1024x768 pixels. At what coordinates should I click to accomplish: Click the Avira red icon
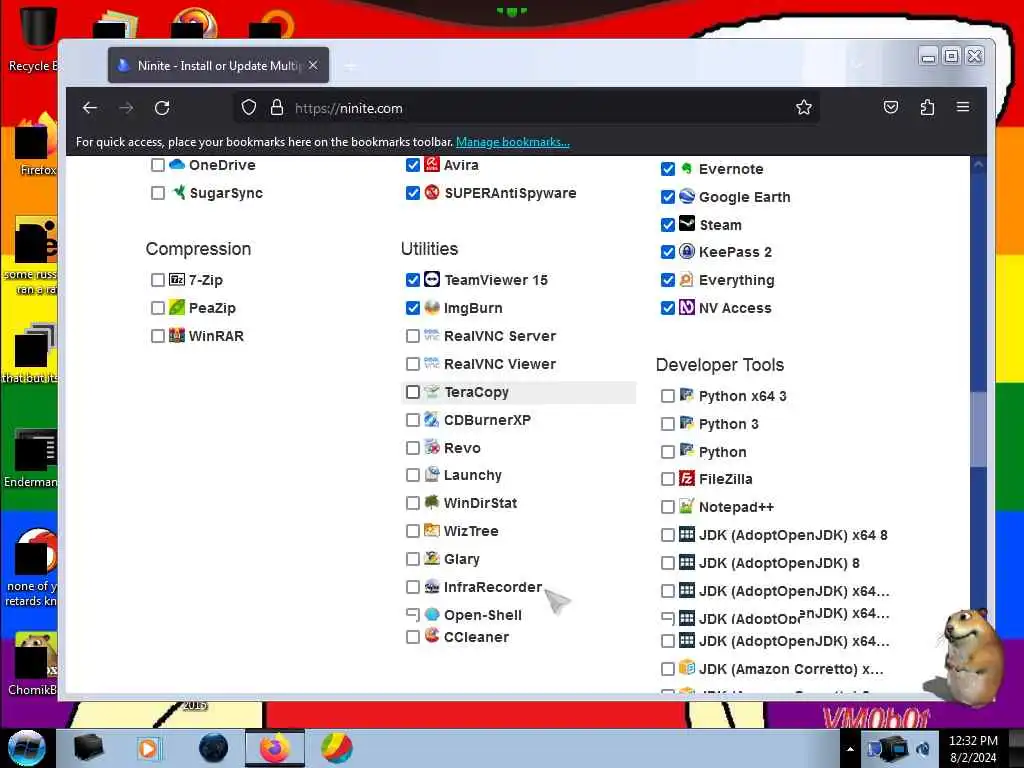tap(432, 165)
